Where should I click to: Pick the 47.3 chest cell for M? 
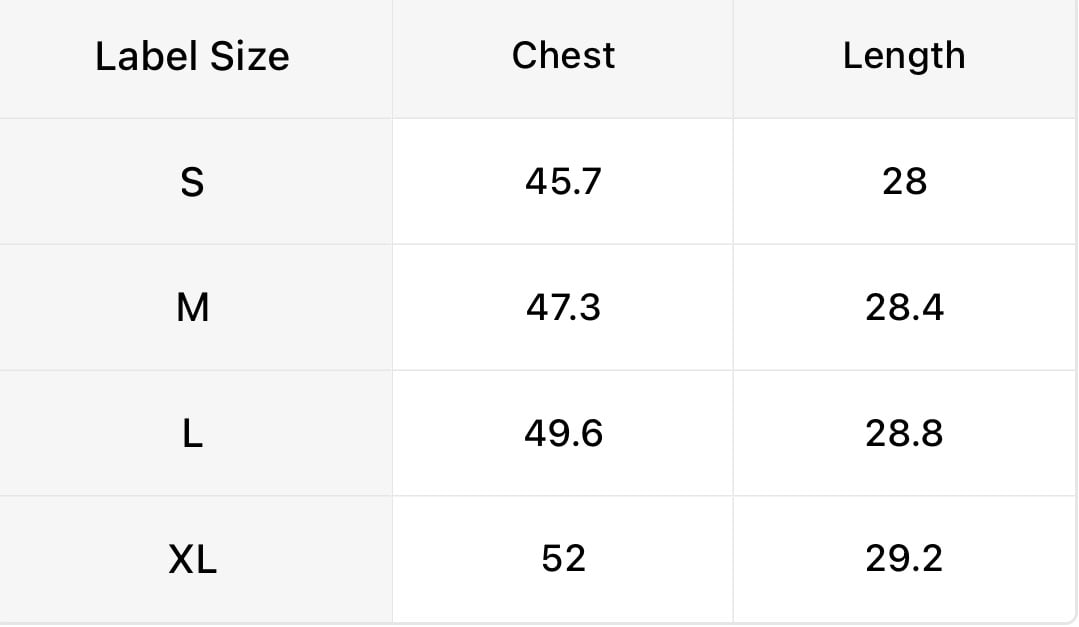(x=563, y=307)
